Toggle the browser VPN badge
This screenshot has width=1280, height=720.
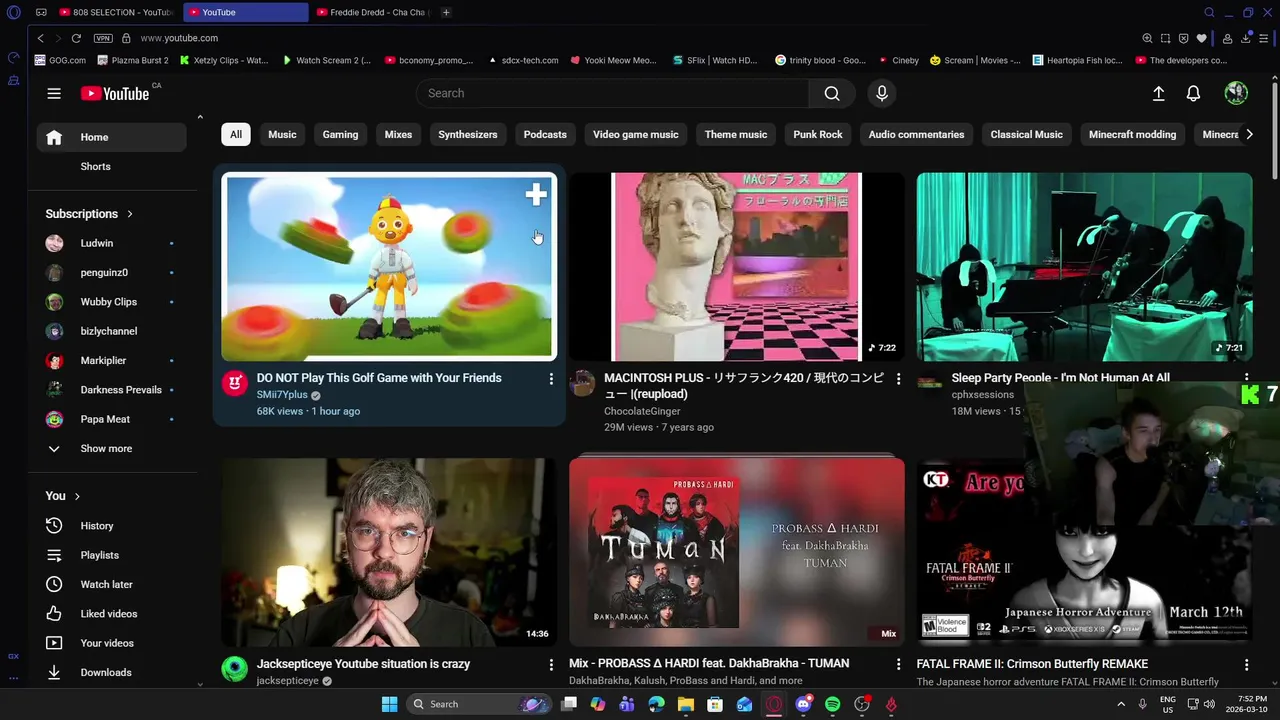pyautogui.click(x=103, y=38)
